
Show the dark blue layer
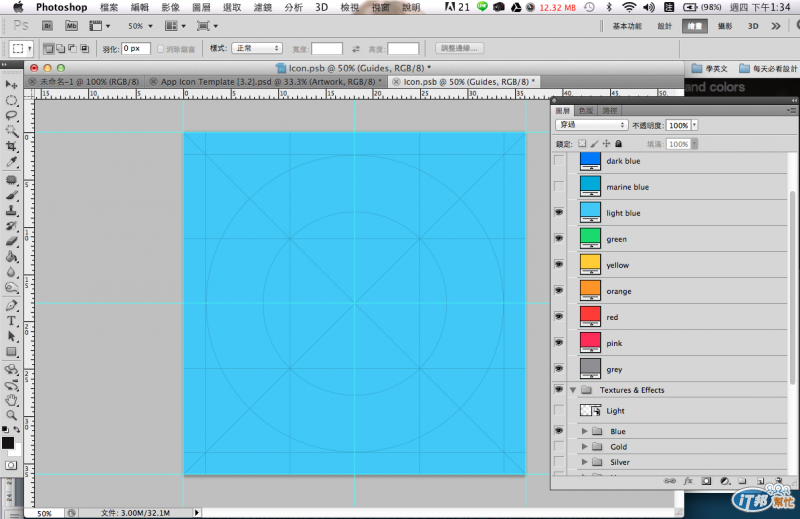click(x=559, y=160)
